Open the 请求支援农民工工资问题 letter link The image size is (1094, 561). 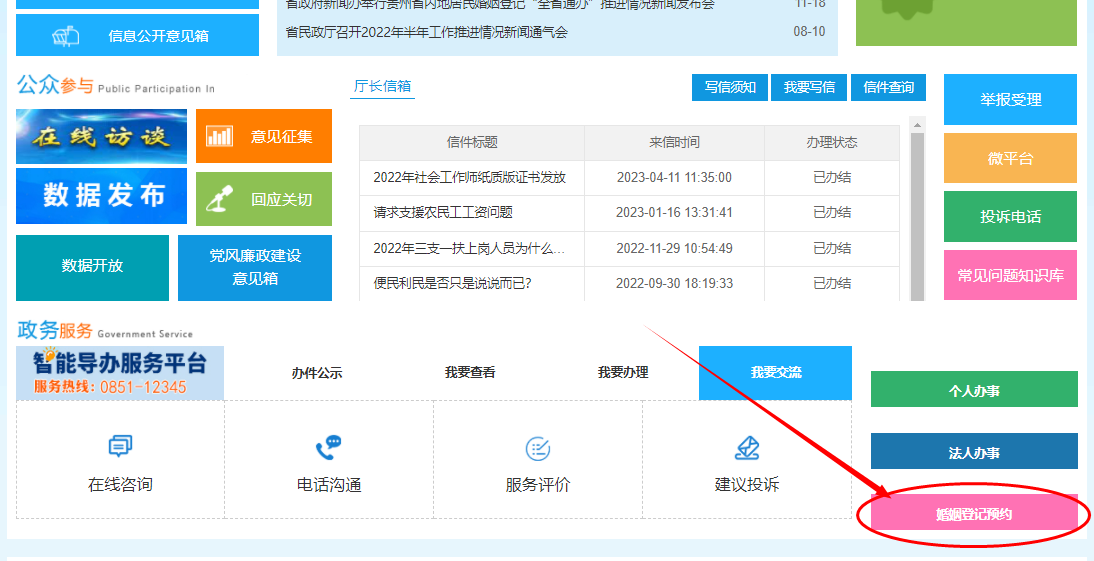tap(443, 213)
